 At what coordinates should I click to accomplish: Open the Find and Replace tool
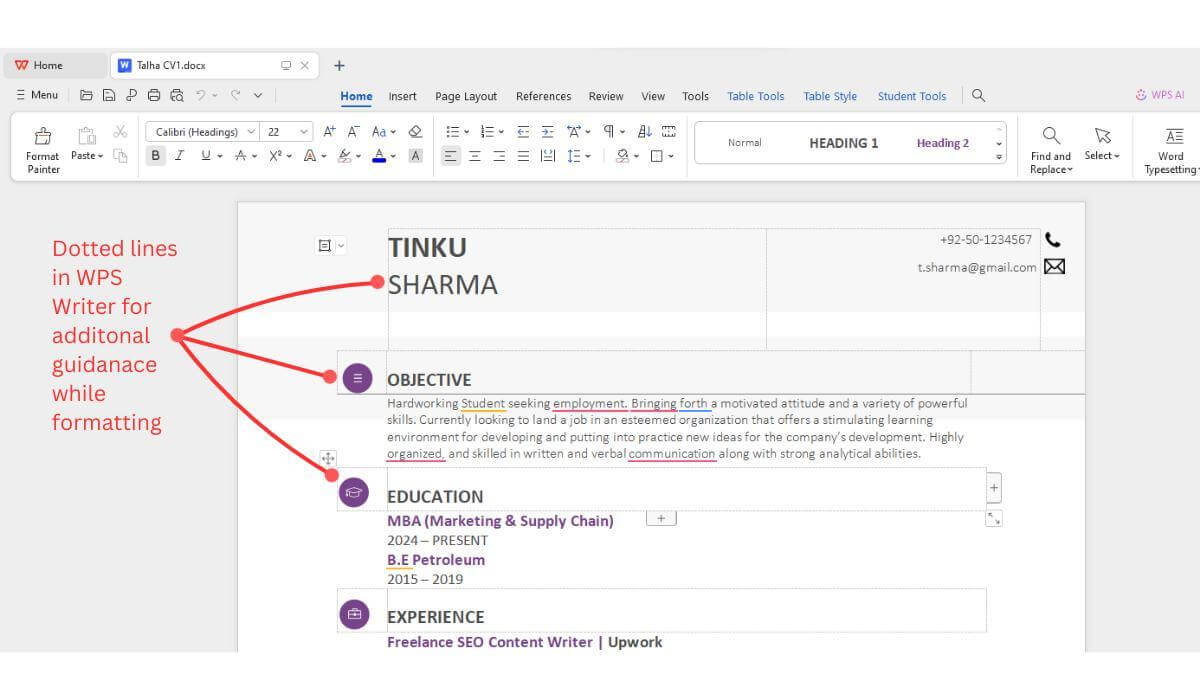pos(1051,149)
